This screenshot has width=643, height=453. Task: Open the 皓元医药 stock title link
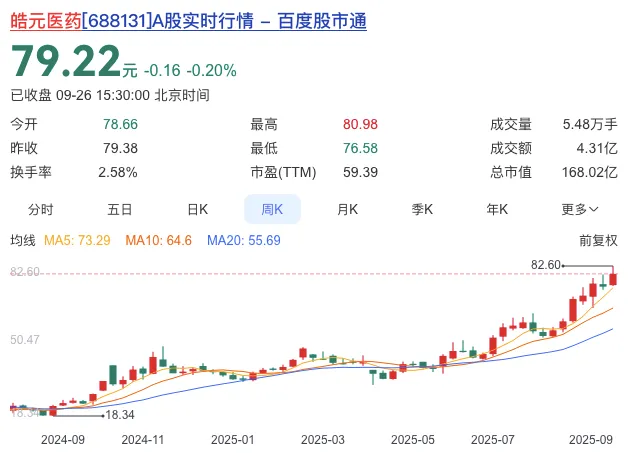[x=188, y=20]
